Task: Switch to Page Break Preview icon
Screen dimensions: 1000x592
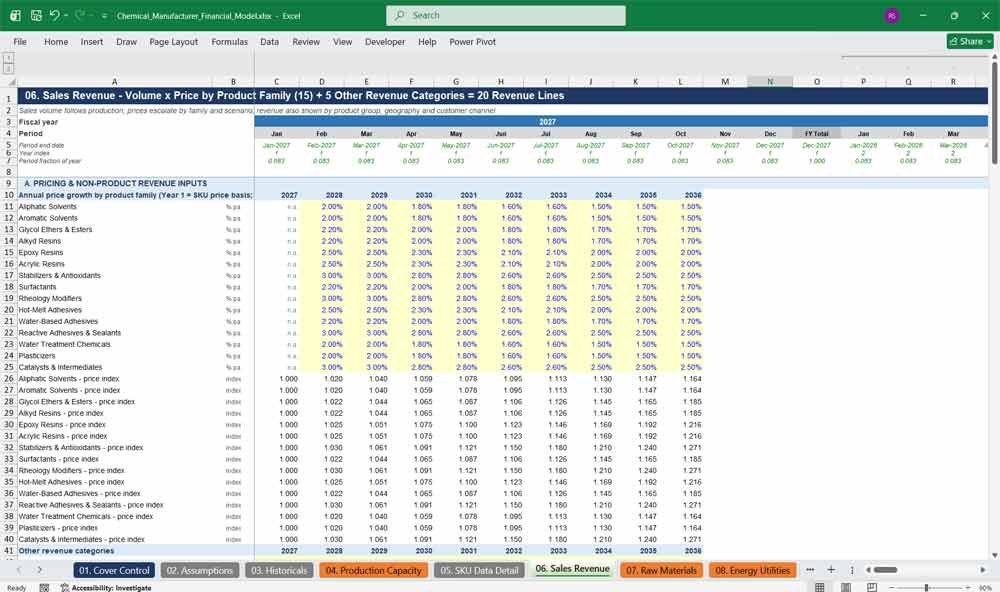Action: [872, 587]
